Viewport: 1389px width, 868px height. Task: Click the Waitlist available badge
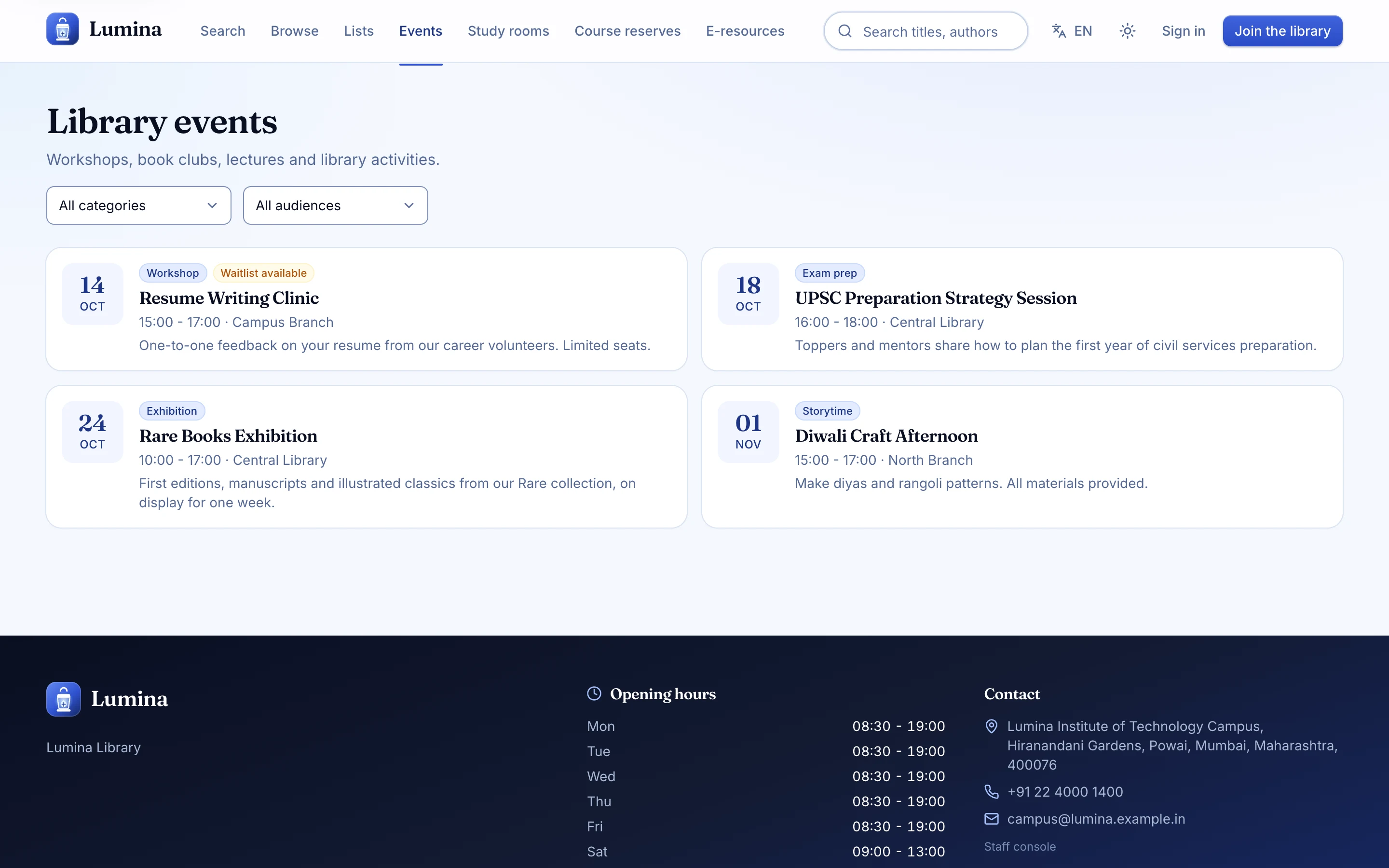click(x=263, y=273)
